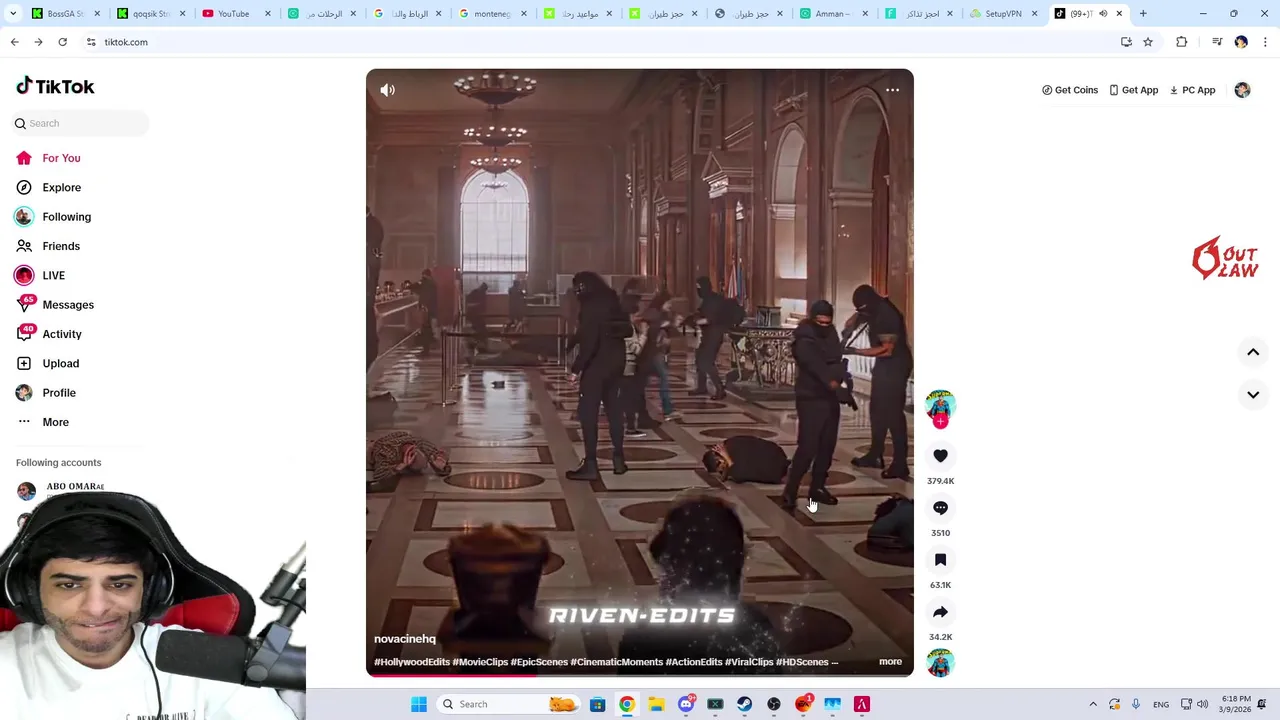Open Steam from the taskbar

[744, 704]
